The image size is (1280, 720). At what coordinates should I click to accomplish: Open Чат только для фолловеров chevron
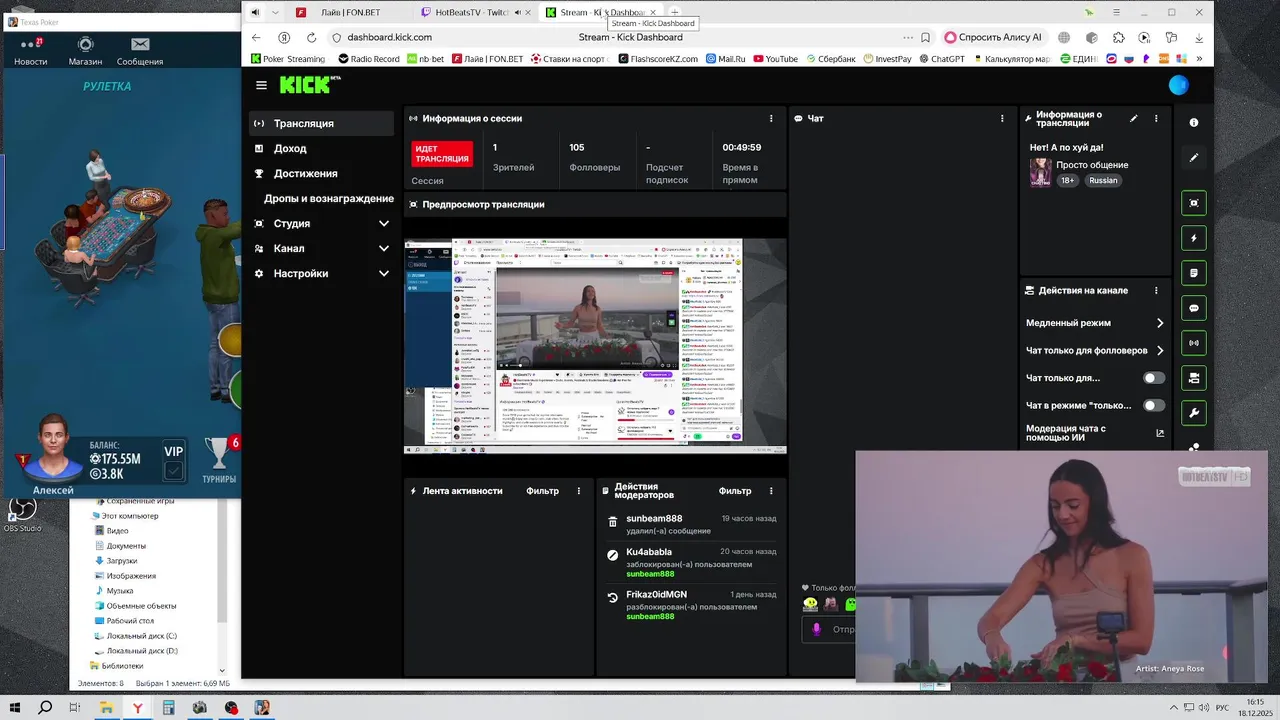[1160, 351]
